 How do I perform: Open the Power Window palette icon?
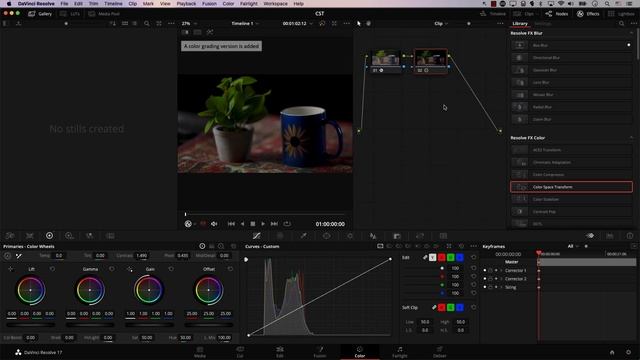click(x=327, y=236)
